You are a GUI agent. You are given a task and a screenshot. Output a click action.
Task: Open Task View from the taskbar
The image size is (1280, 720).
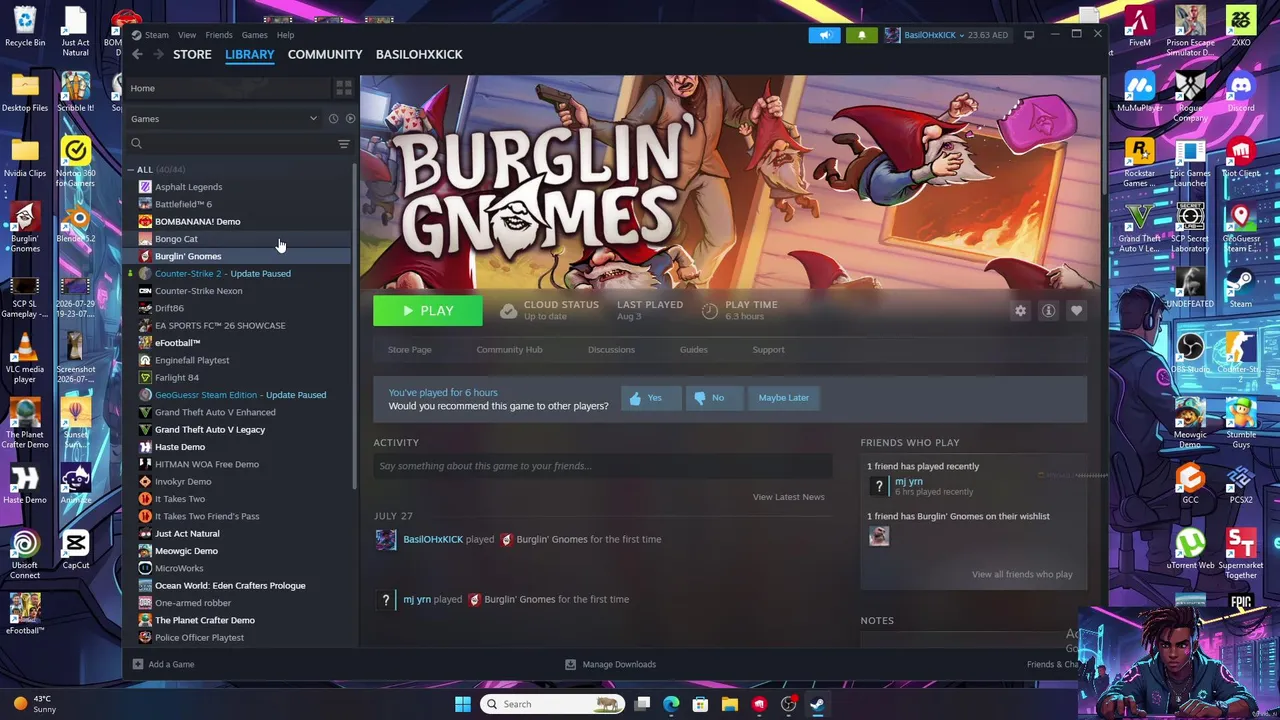642,704
